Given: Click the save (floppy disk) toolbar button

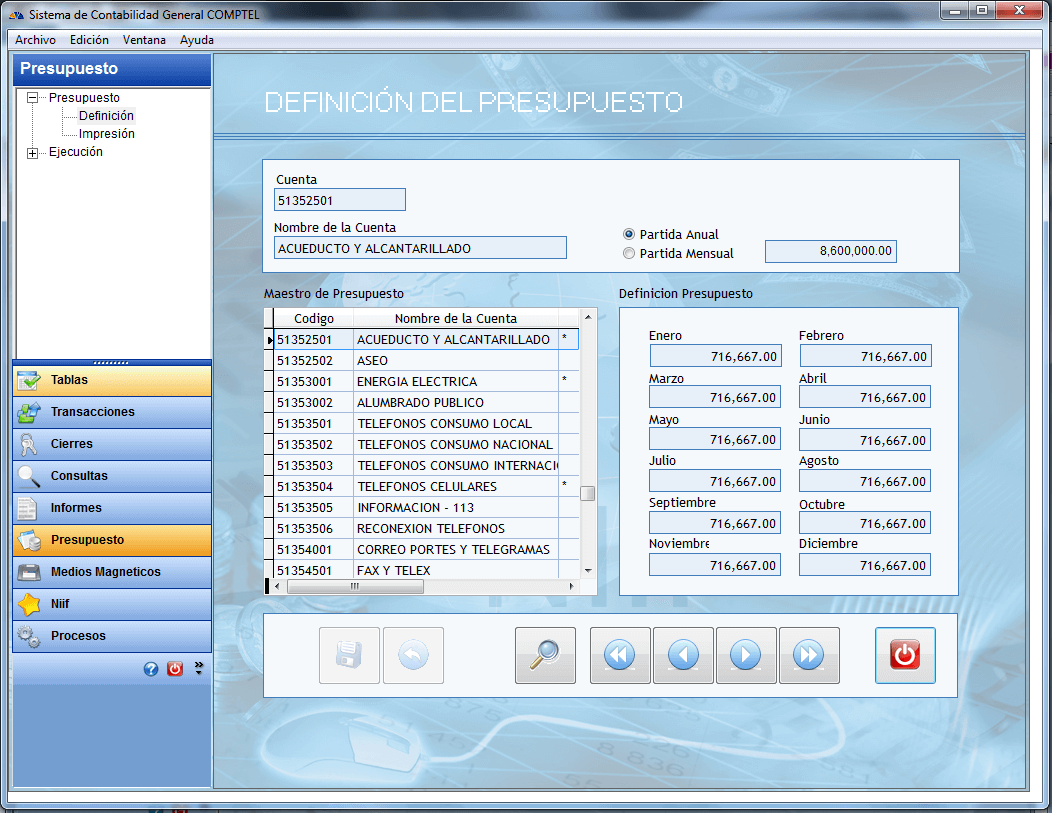Looking at the screenshot, I should point(349,655).
